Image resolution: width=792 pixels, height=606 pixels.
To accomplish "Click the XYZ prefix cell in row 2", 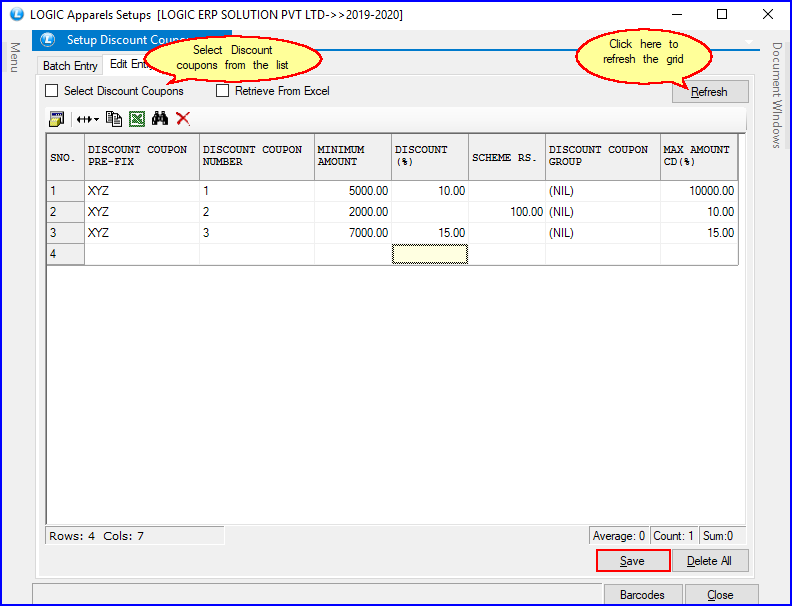I will click(x=142, y=212).
